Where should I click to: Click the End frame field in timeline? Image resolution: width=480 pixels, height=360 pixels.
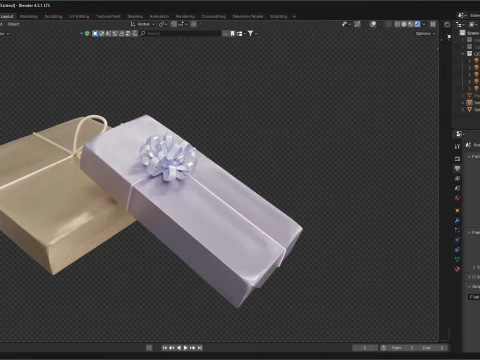(433, 348)
